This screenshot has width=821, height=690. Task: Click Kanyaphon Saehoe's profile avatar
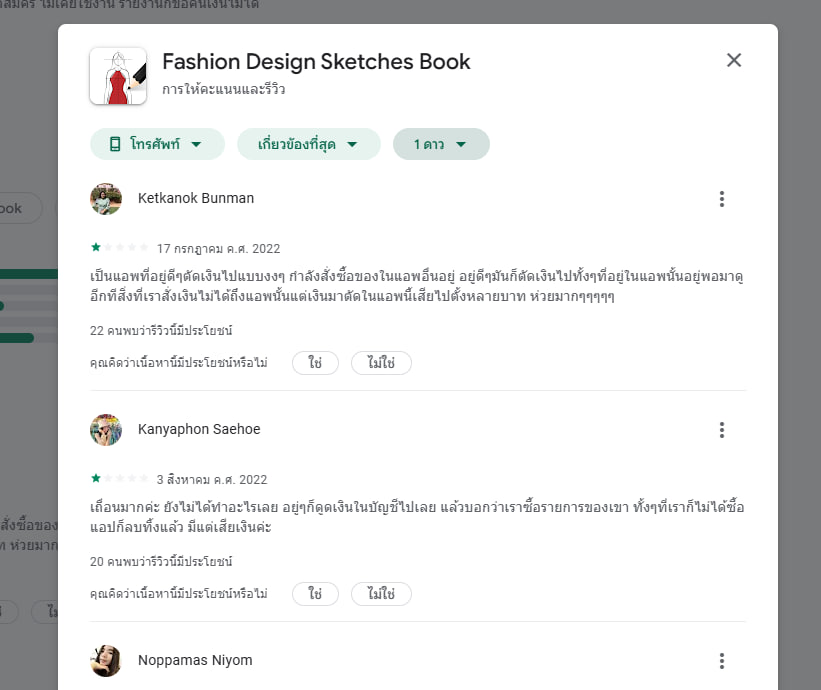tap(106, 430)
